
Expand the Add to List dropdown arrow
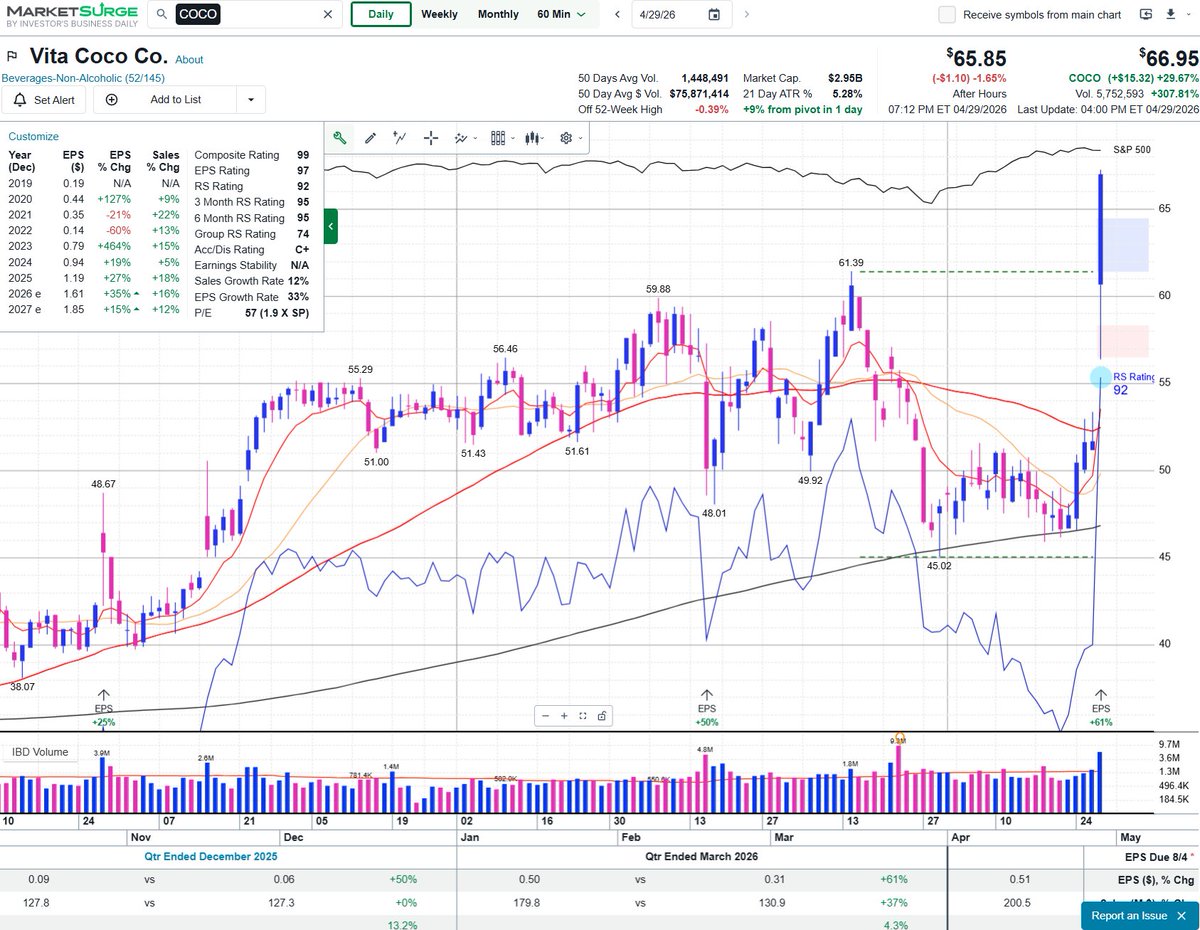(x=250, y=100)
